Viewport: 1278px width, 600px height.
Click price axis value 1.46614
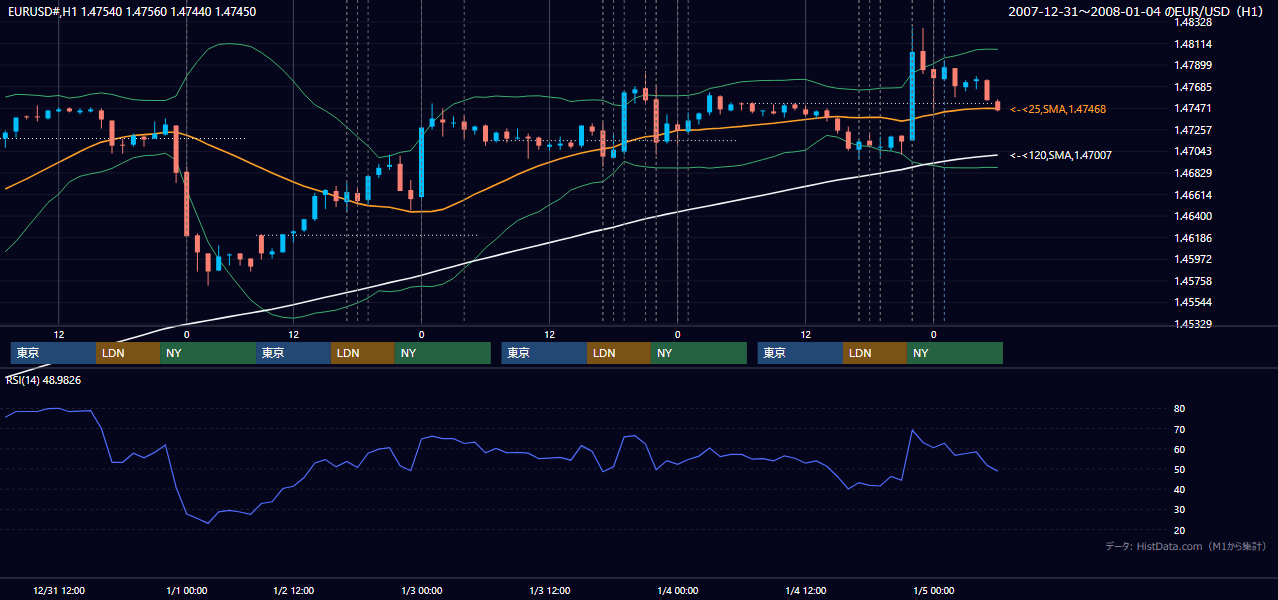(x=1193, y=195)
